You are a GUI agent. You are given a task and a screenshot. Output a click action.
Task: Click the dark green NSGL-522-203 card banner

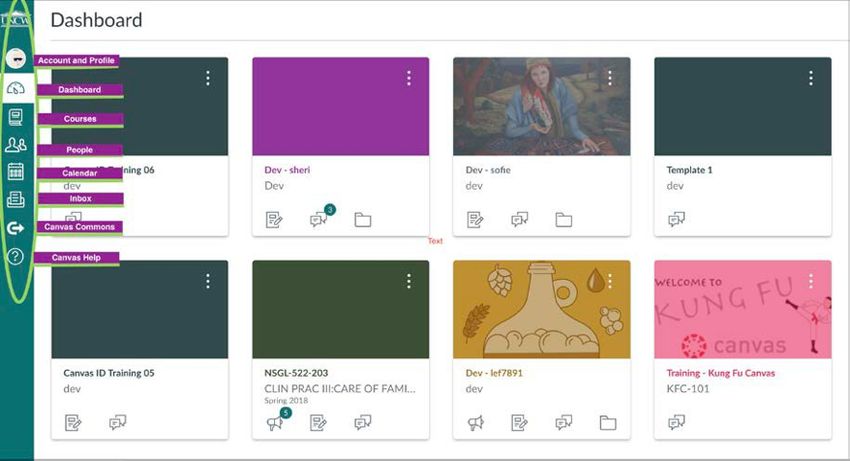tap(340, 310)
